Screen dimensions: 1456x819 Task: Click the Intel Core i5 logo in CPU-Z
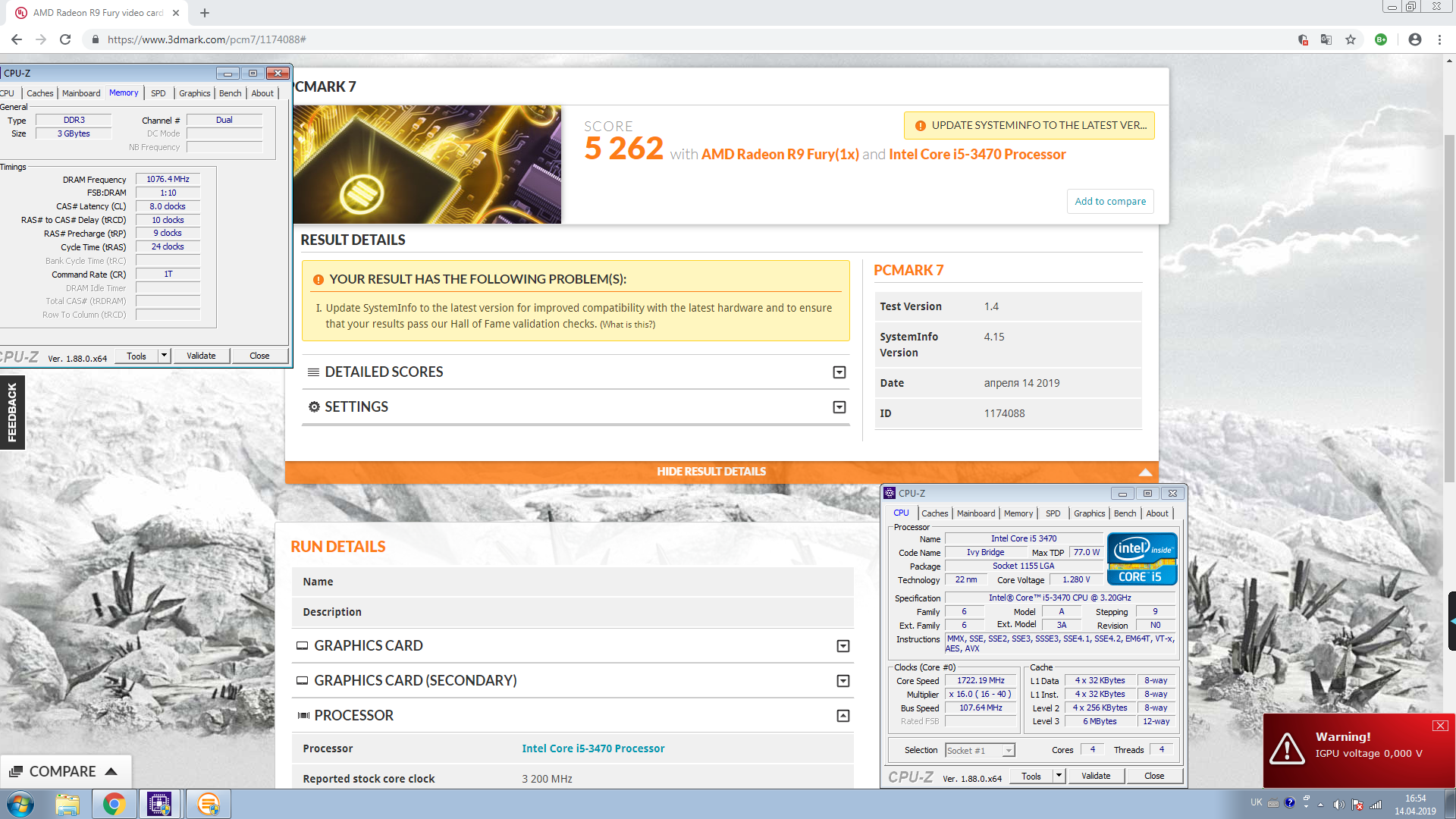[1142, 559]
